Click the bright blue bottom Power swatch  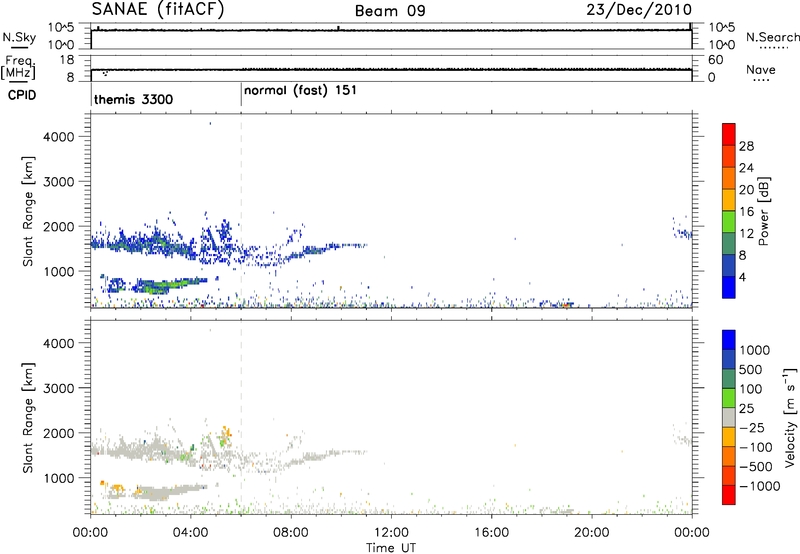[729, 287]
